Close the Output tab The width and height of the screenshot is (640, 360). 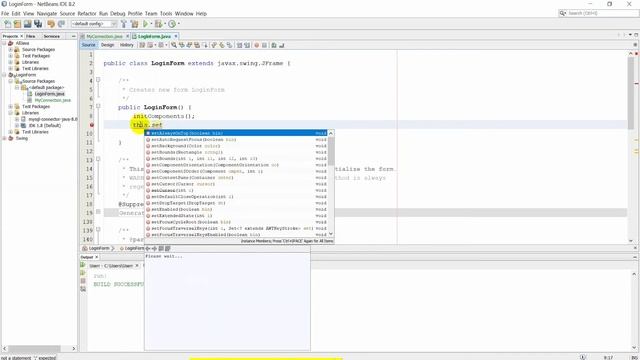pyautogui.click(x=97, y=257)
